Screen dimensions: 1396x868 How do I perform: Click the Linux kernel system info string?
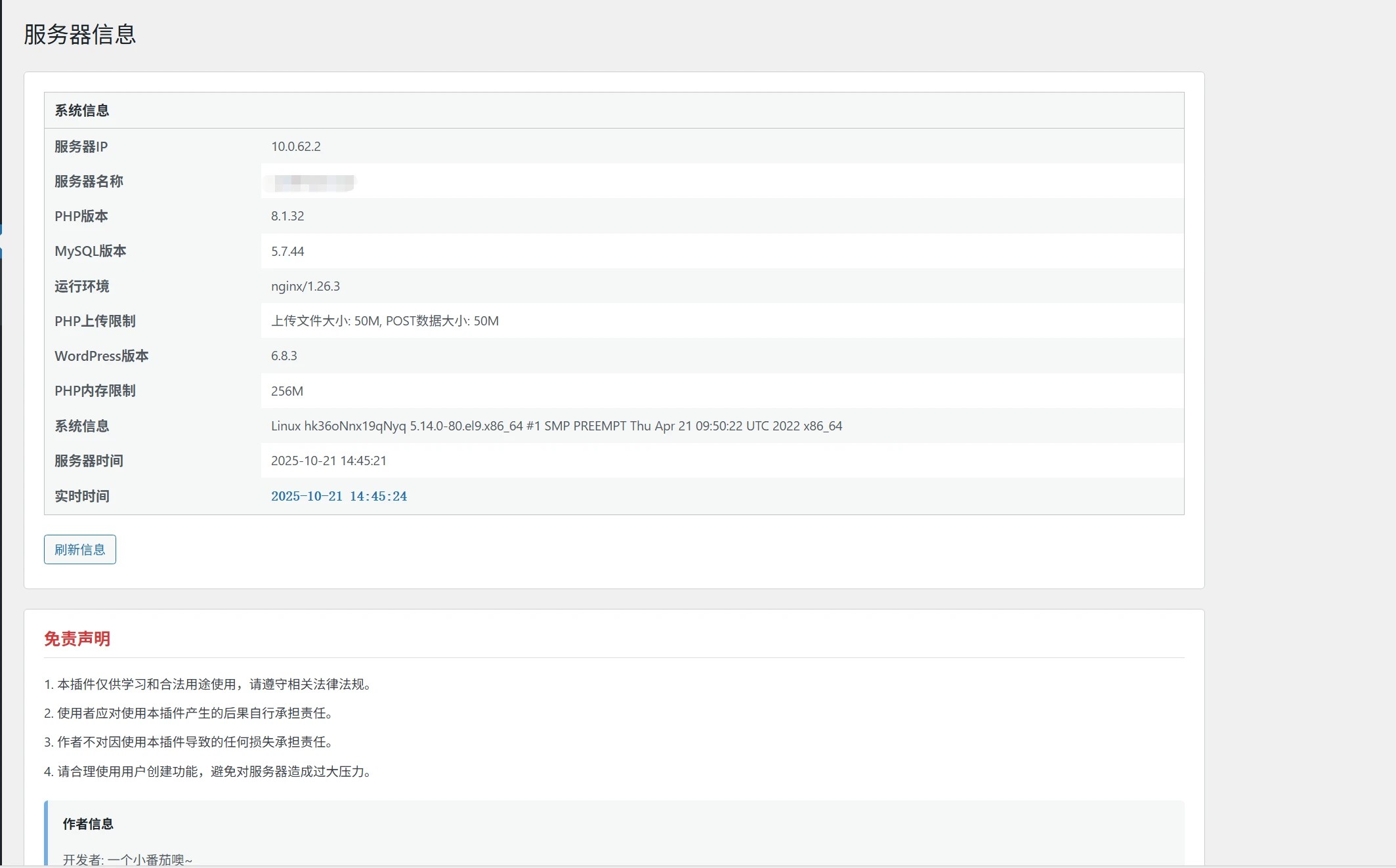[x=556, y=426]
